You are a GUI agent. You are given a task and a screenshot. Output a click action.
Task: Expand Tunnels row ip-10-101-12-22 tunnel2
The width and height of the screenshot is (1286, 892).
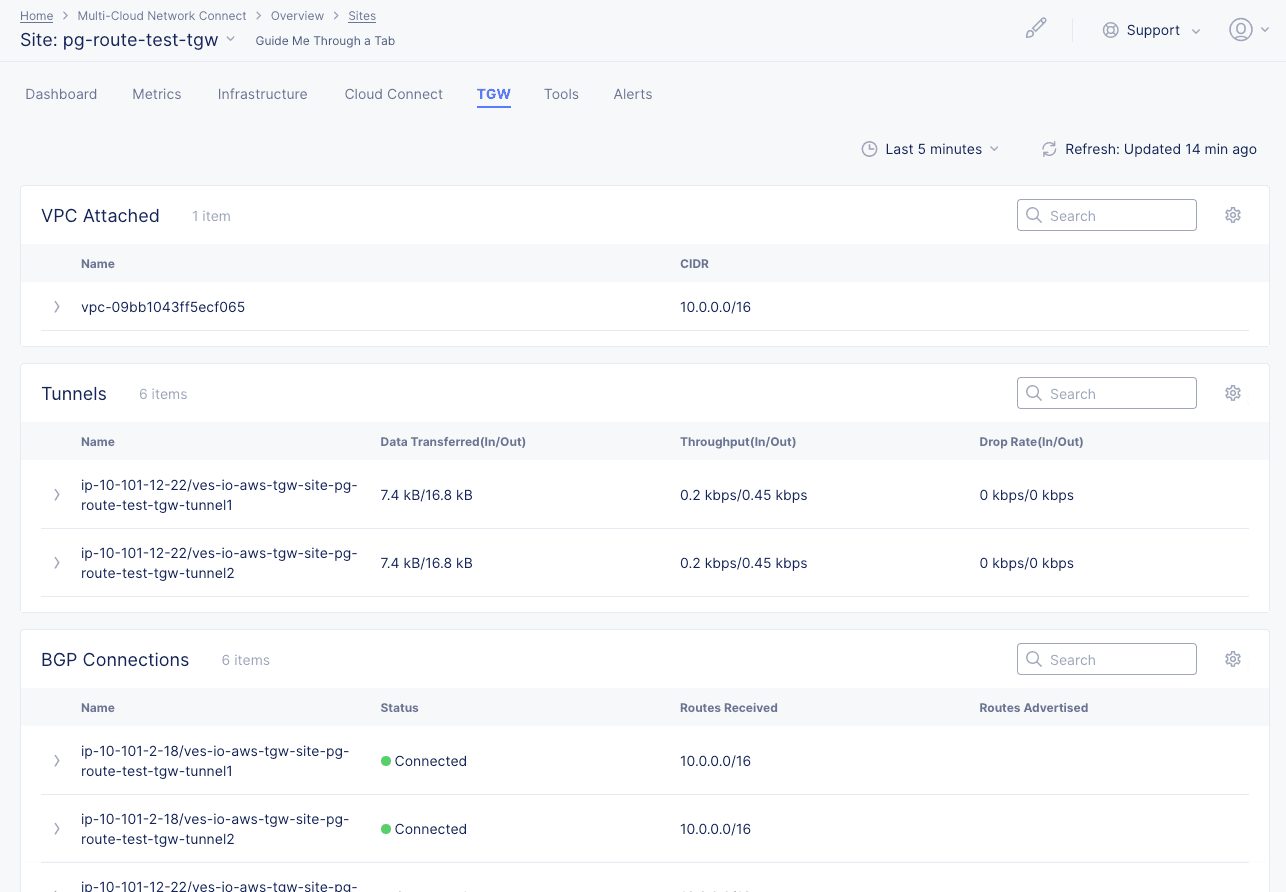click(x=57, y=563)
